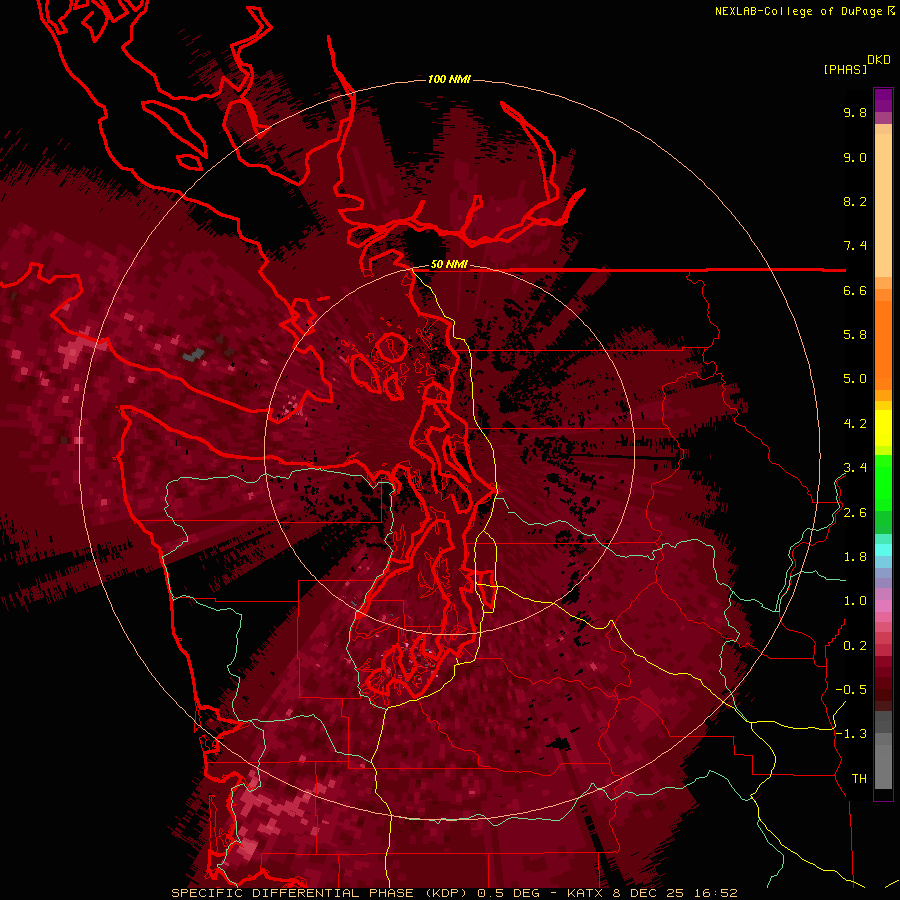Select the 8.2 legend value
Image resolution: width=900 pixels, height=900 pixels.
855,201
